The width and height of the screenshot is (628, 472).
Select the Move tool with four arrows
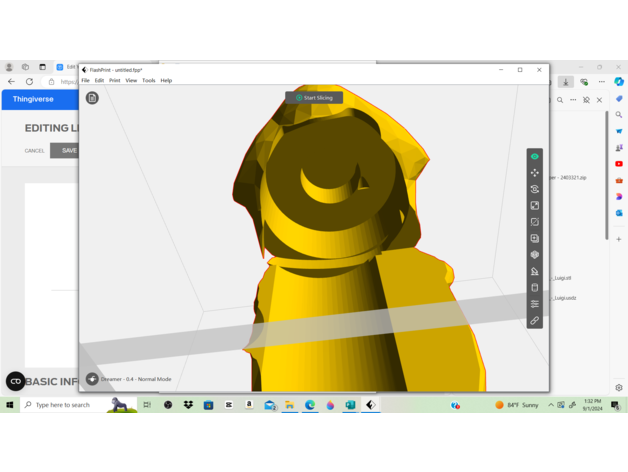(534, 173)
